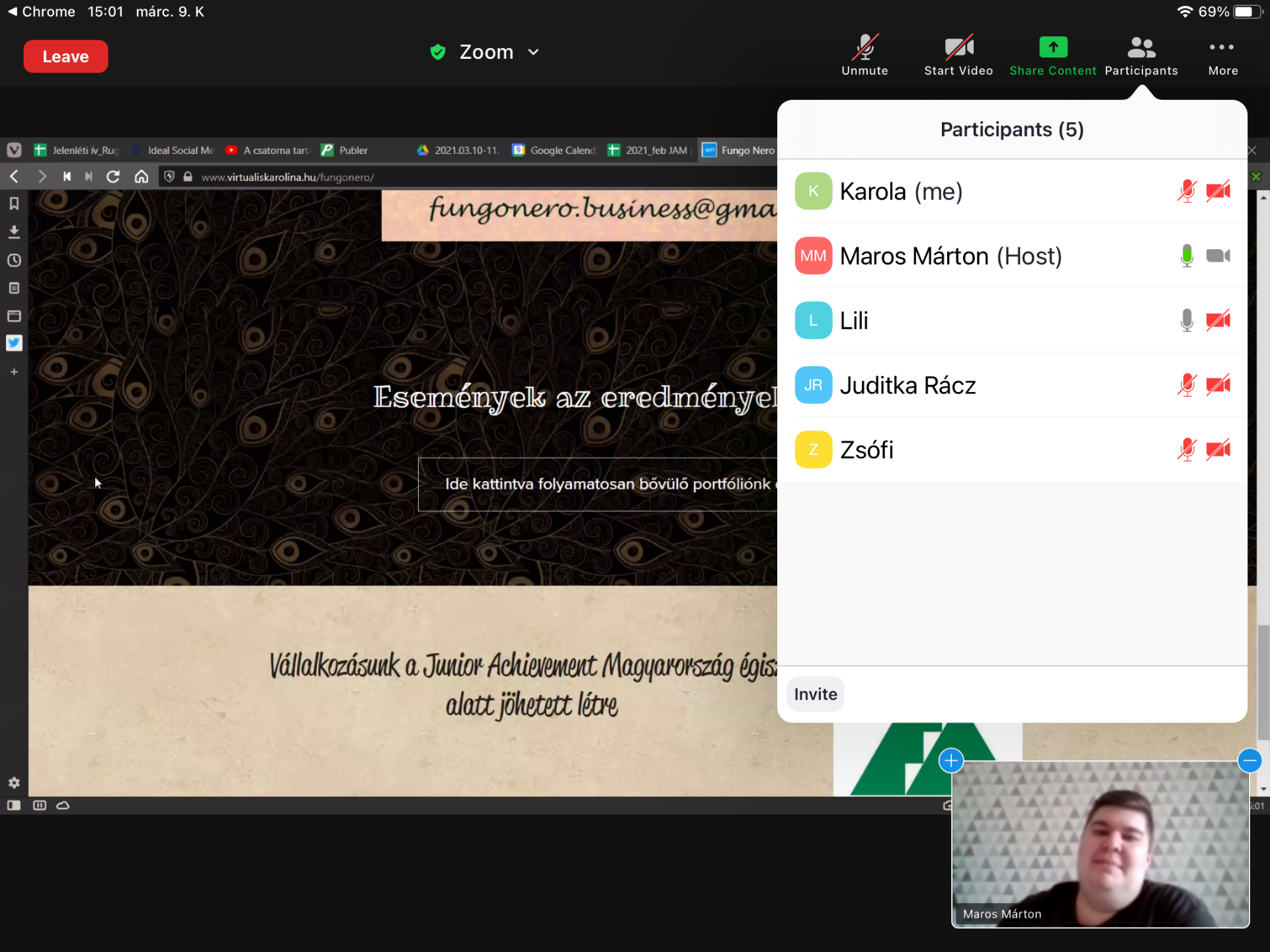The image size is (1270, 952).
Task: Toggle Start Video camera
Action: tap(958, 48)
